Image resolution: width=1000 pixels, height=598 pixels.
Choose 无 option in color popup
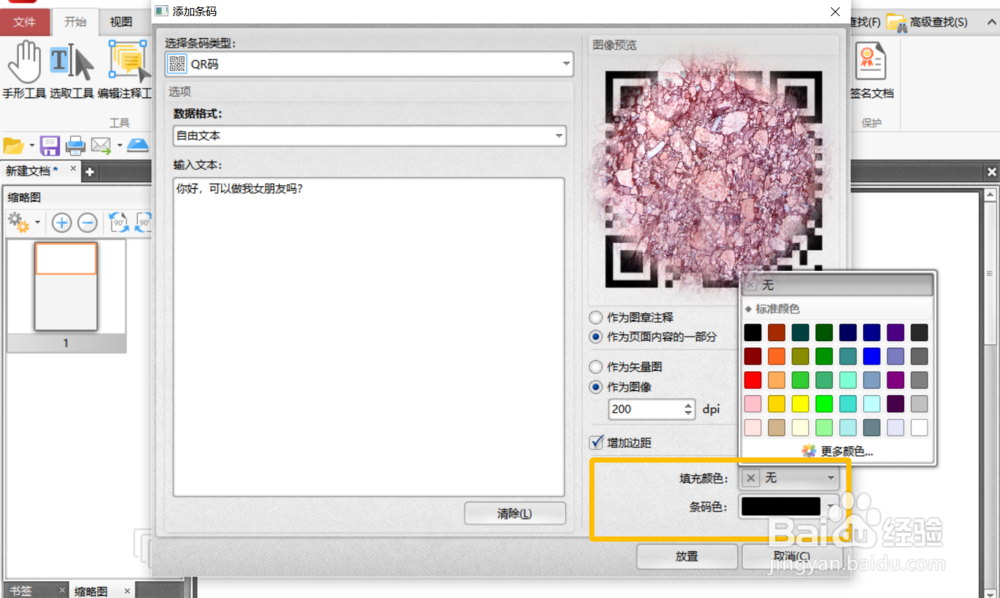pyautogui.click(x=838, y=285)
